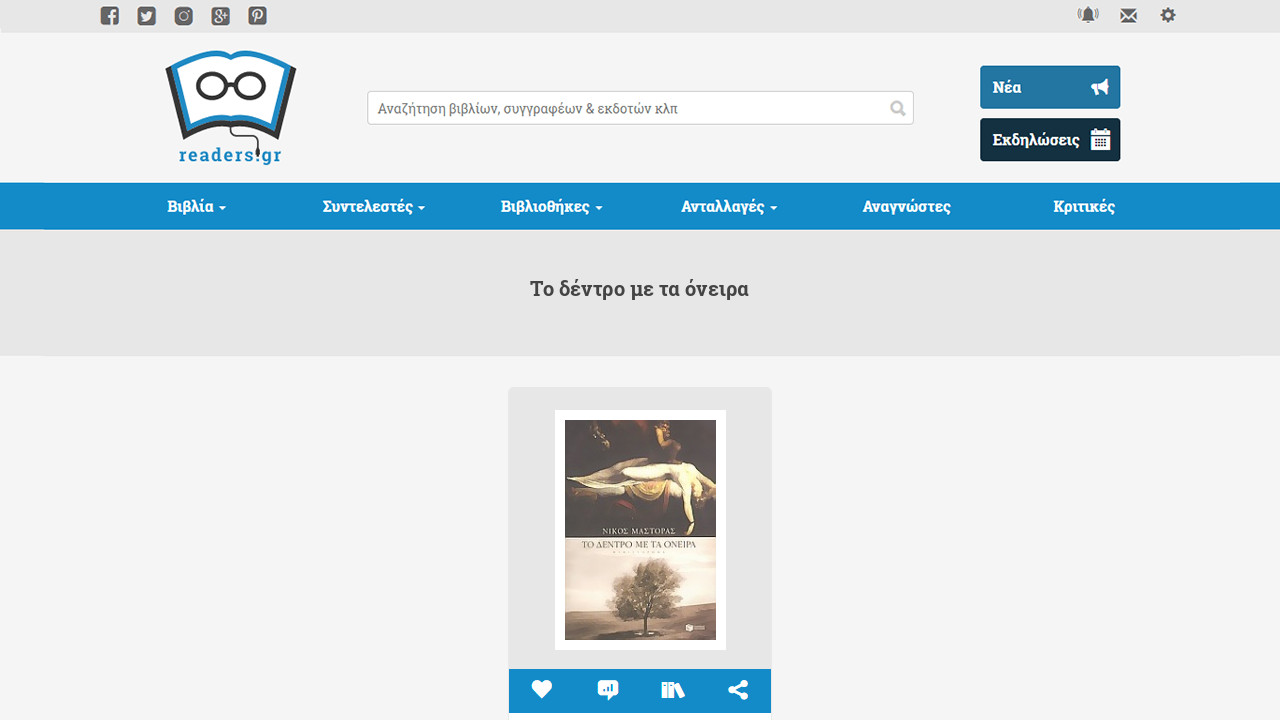Screen dimensions: 1280x720
Task: Add book to library with books icon
Action: (673, 690)
